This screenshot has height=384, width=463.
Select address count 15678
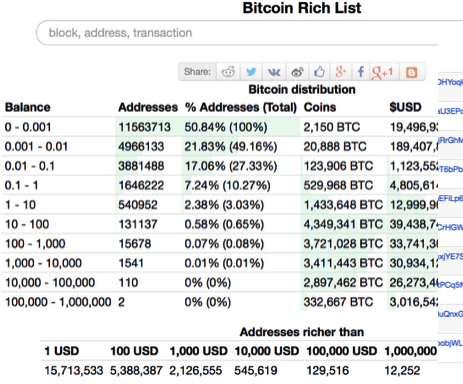[x=135, y=243]
